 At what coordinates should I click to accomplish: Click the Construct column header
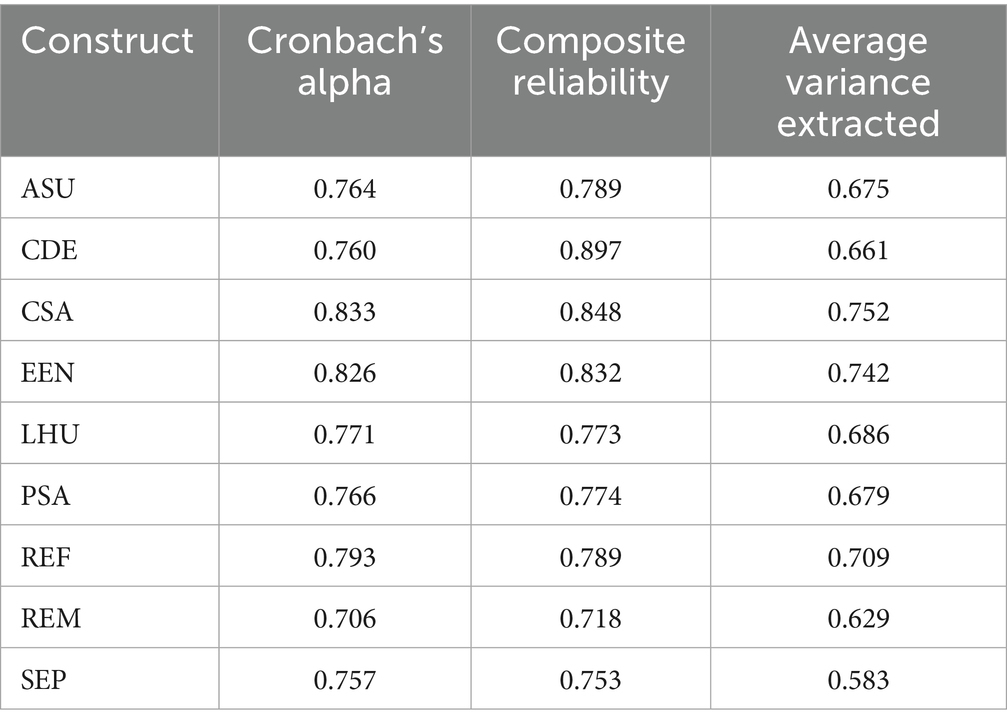click(107, 41)
